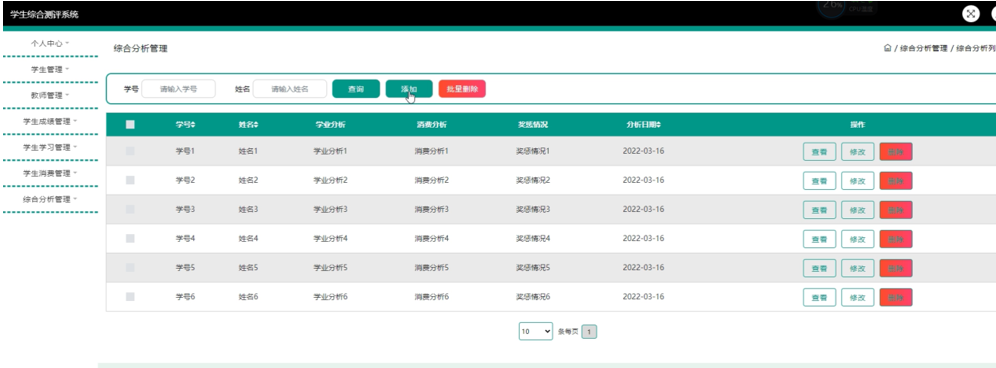Click cell 学业分析6
The width and height of the screenshot is (996, 368).
pyautogui.click(x=330, y=296)
